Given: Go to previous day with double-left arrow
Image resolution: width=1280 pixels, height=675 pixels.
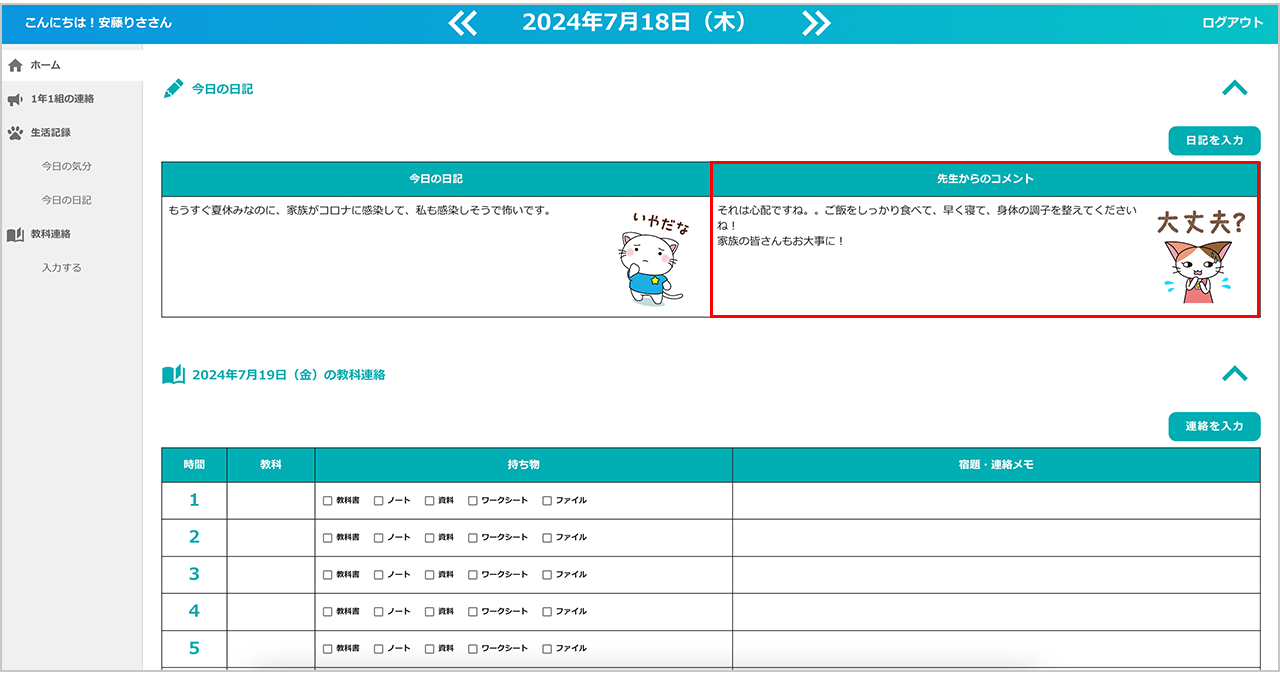Looking at the screenshot, I should pos(463,23).
